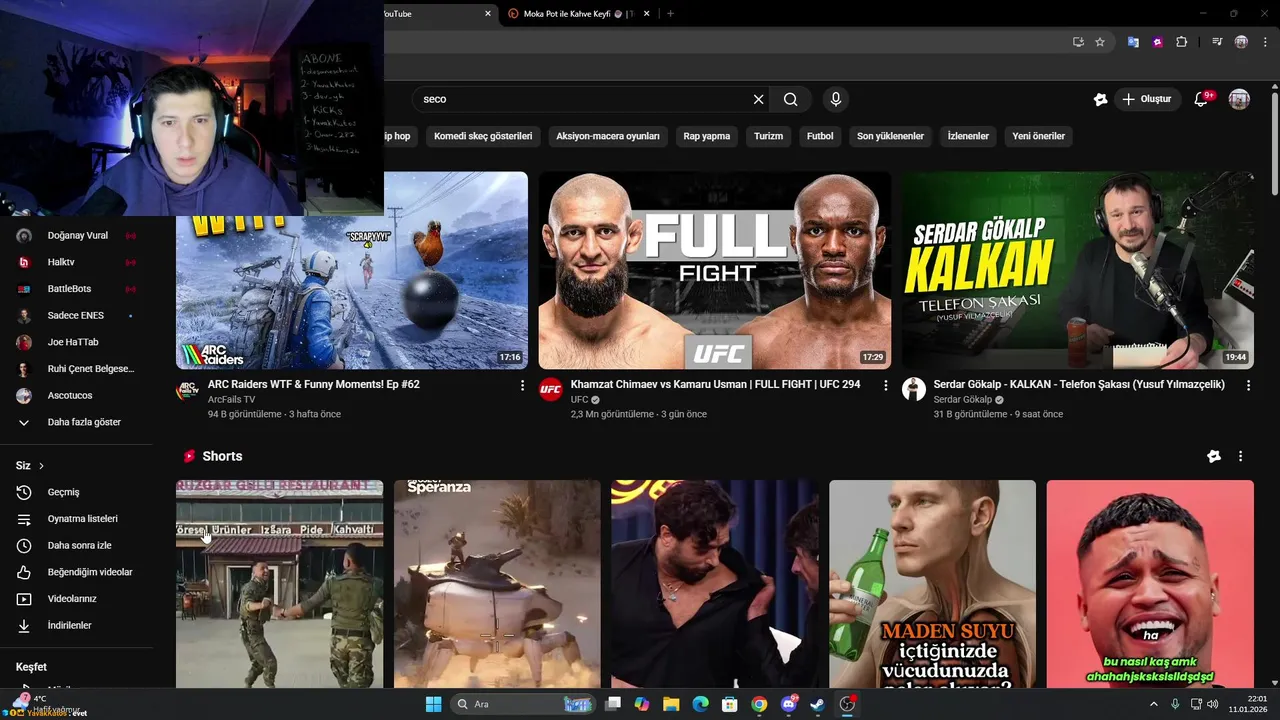This screenshot has width=1280, height=720.
Task: Open Shorts section three-dot menu
Action: coord(1241,456)
